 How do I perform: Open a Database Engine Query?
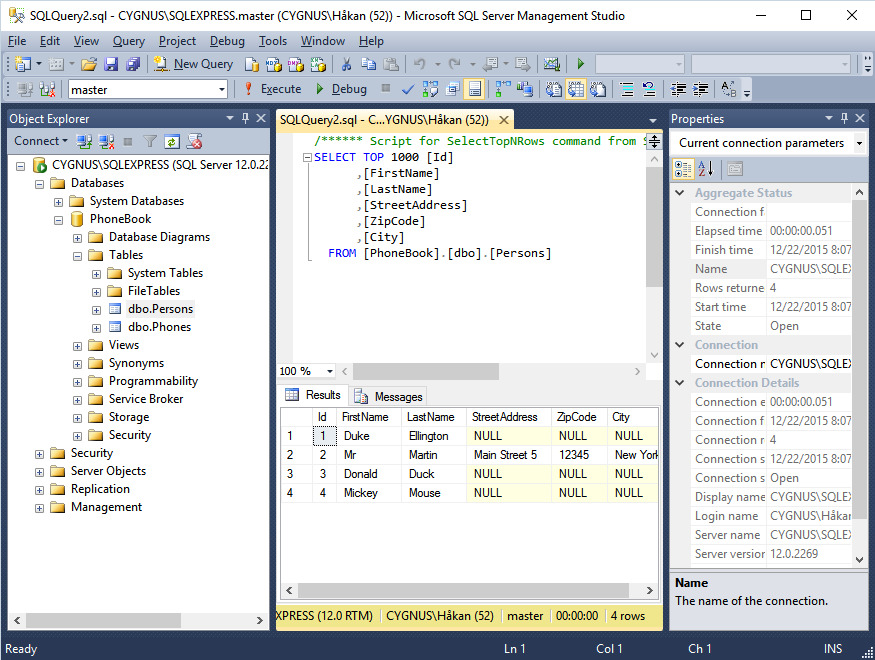pyautogui.click(x=252, y=64)
